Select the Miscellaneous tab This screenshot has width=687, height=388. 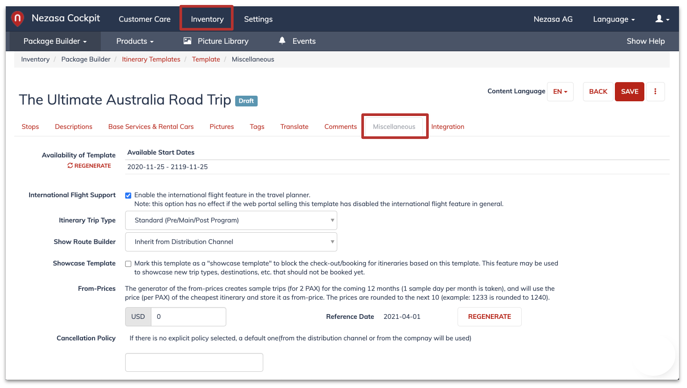[394, 127]
